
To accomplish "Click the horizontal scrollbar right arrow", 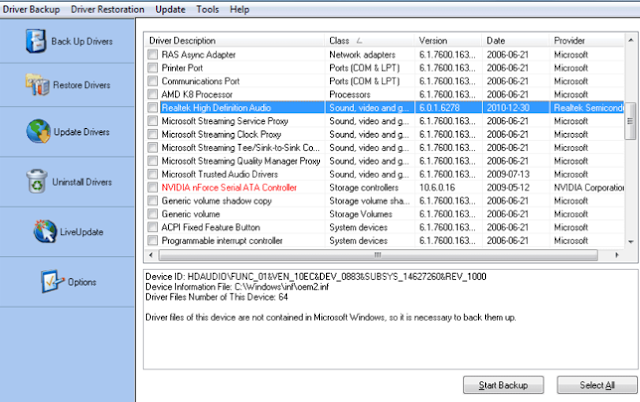I will 617,255.
